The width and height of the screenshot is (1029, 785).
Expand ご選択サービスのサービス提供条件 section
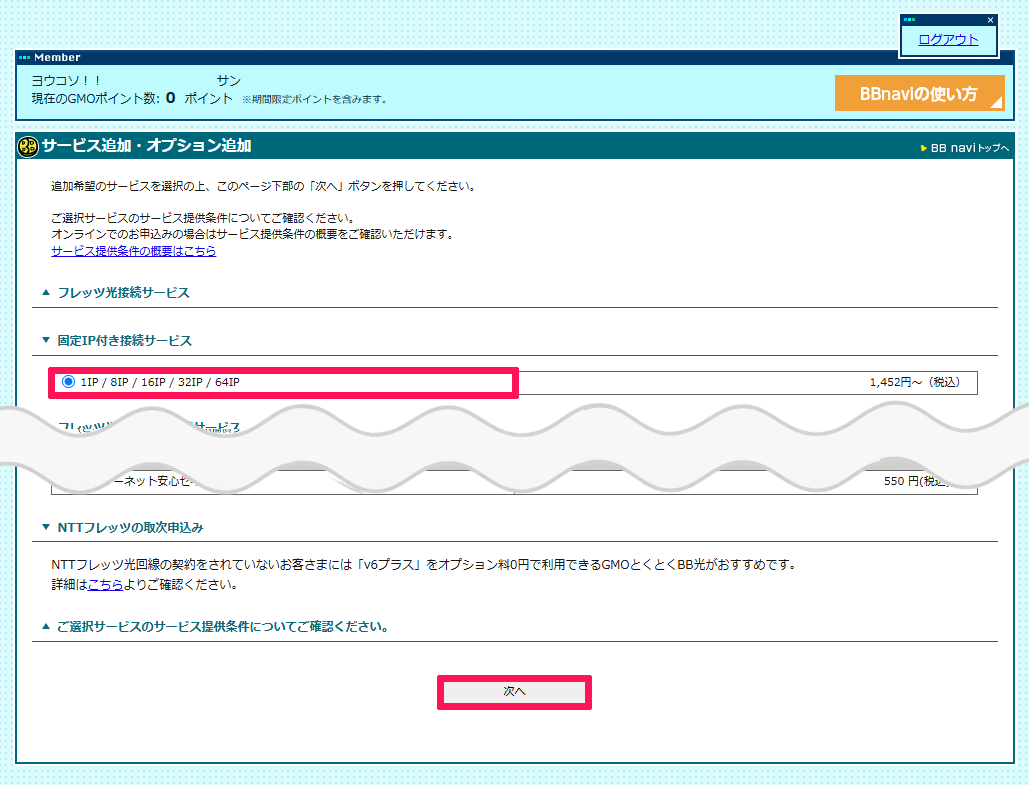coord(215,627)
